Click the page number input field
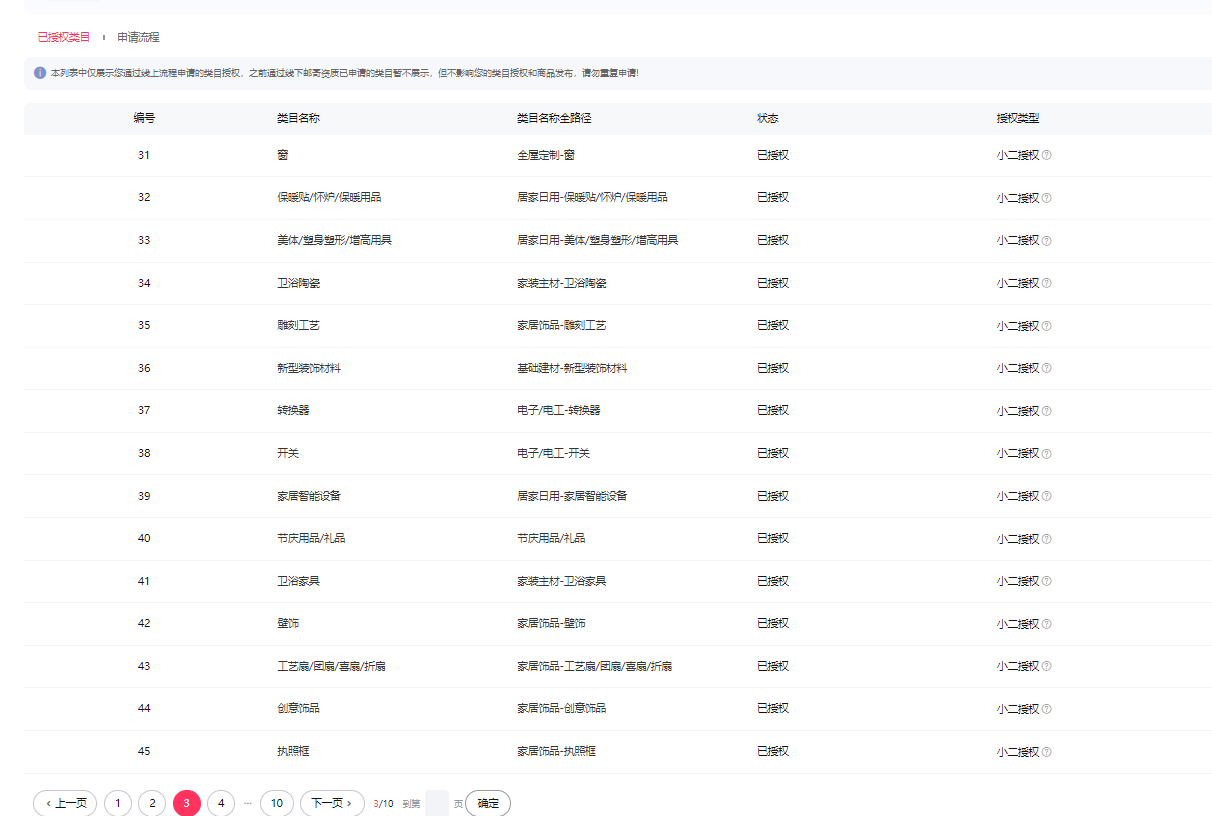This screenshot has width=1212, height=816. click(x=437, y=803)
